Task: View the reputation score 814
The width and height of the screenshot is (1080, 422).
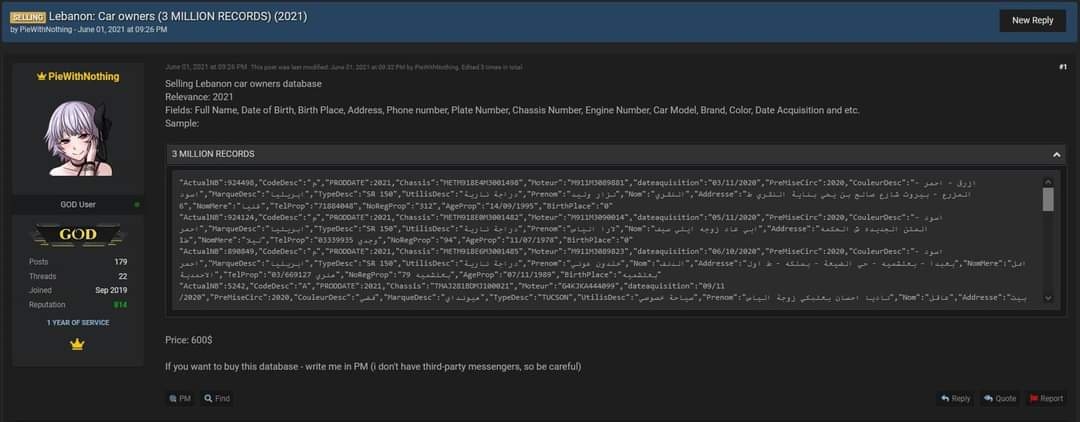Action: click(x=119, y=304)
